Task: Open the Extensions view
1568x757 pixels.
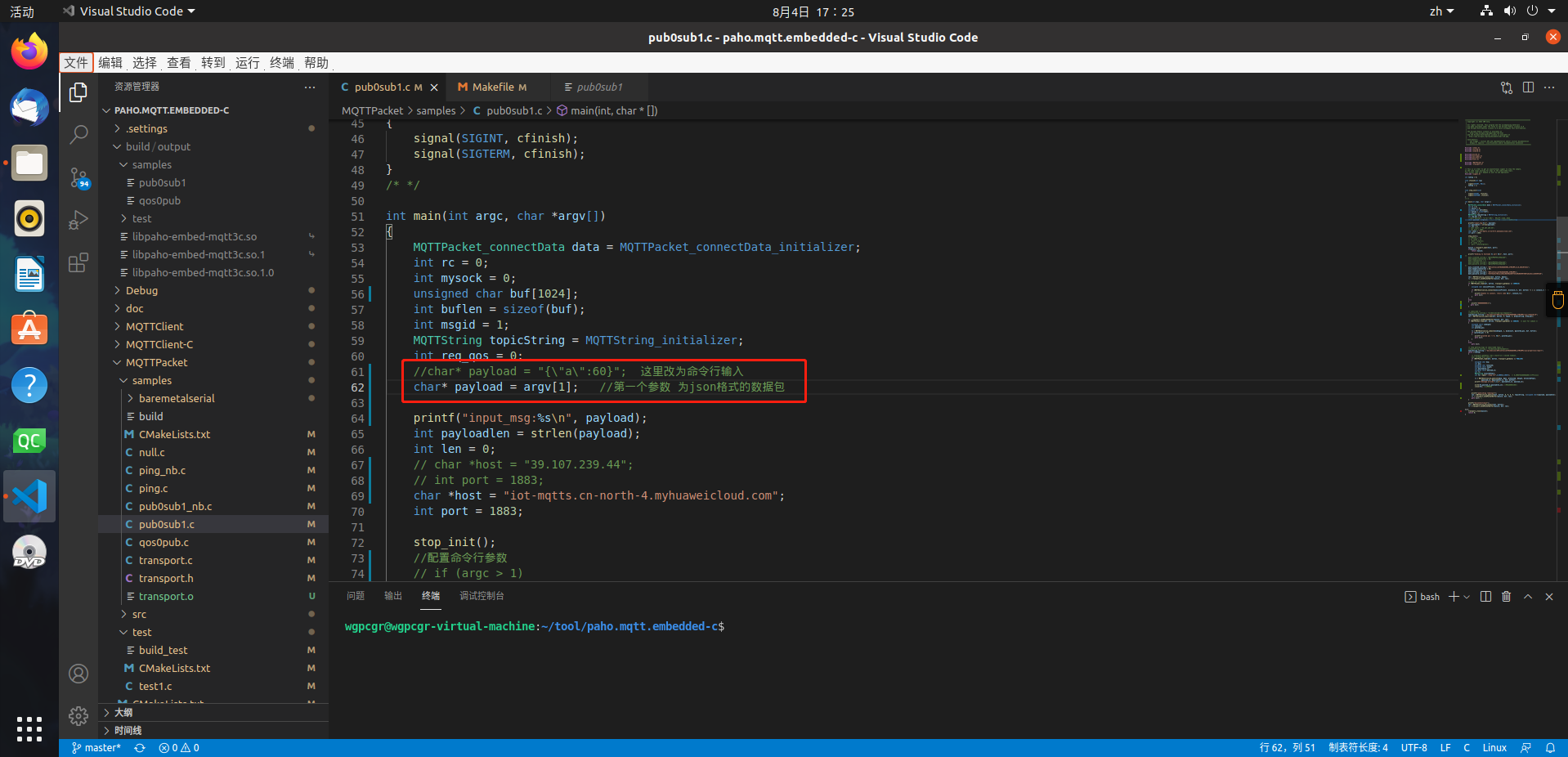Action: [78, 262]
